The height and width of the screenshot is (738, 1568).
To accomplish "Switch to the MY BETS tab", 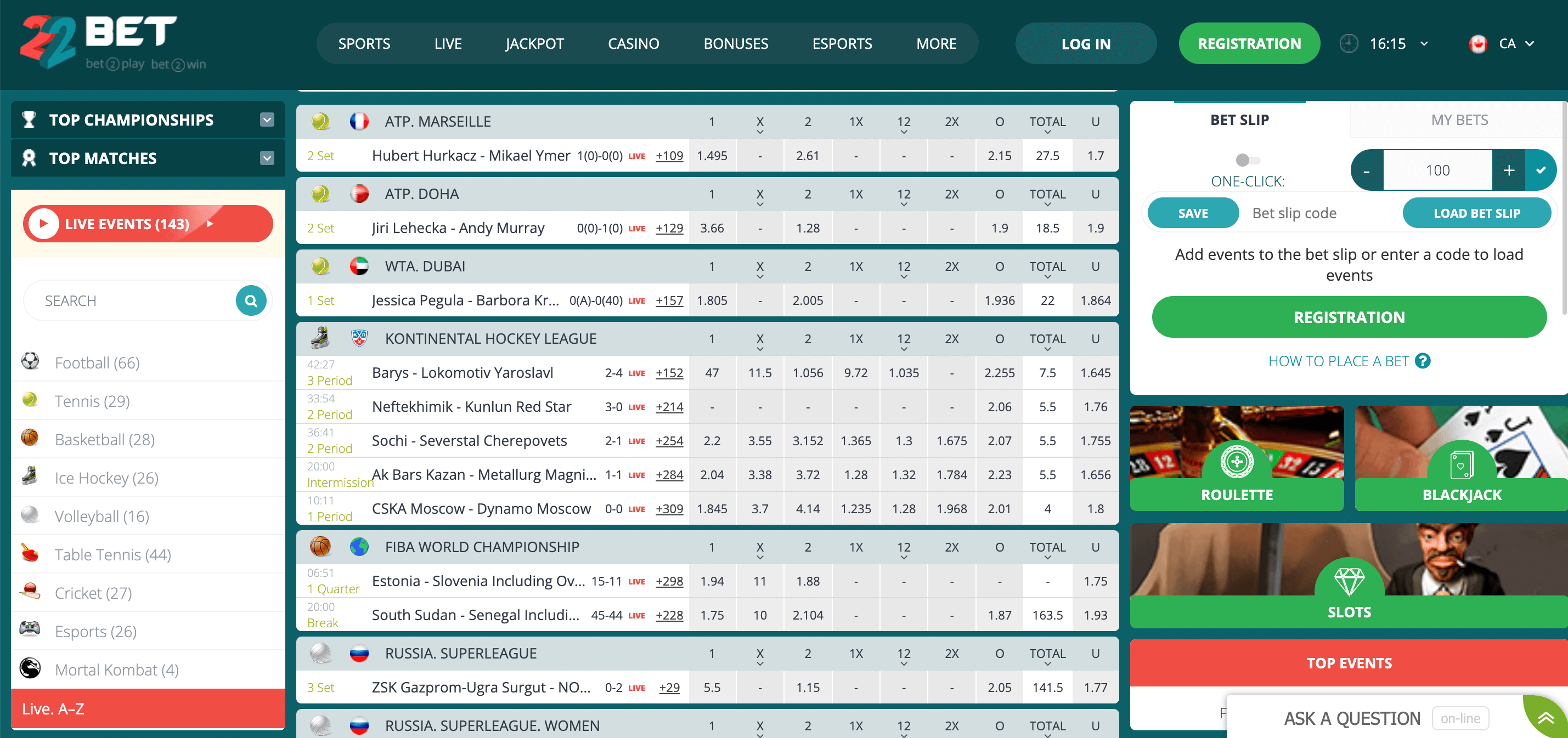I will pos(1458,120).
